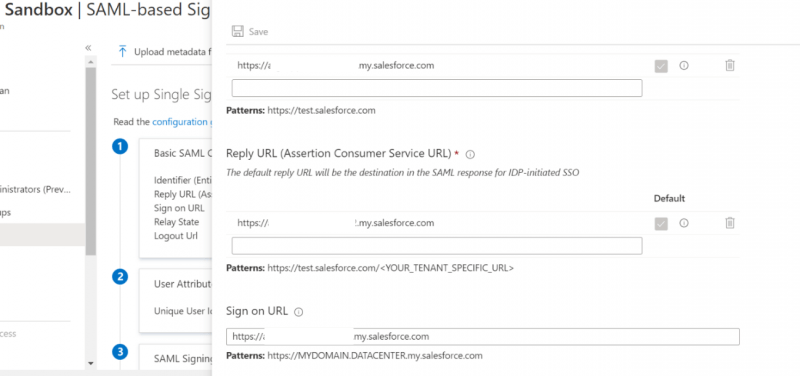The image size is (800, 376).
Task: Click the Default column header
Action: pos(669,198)
